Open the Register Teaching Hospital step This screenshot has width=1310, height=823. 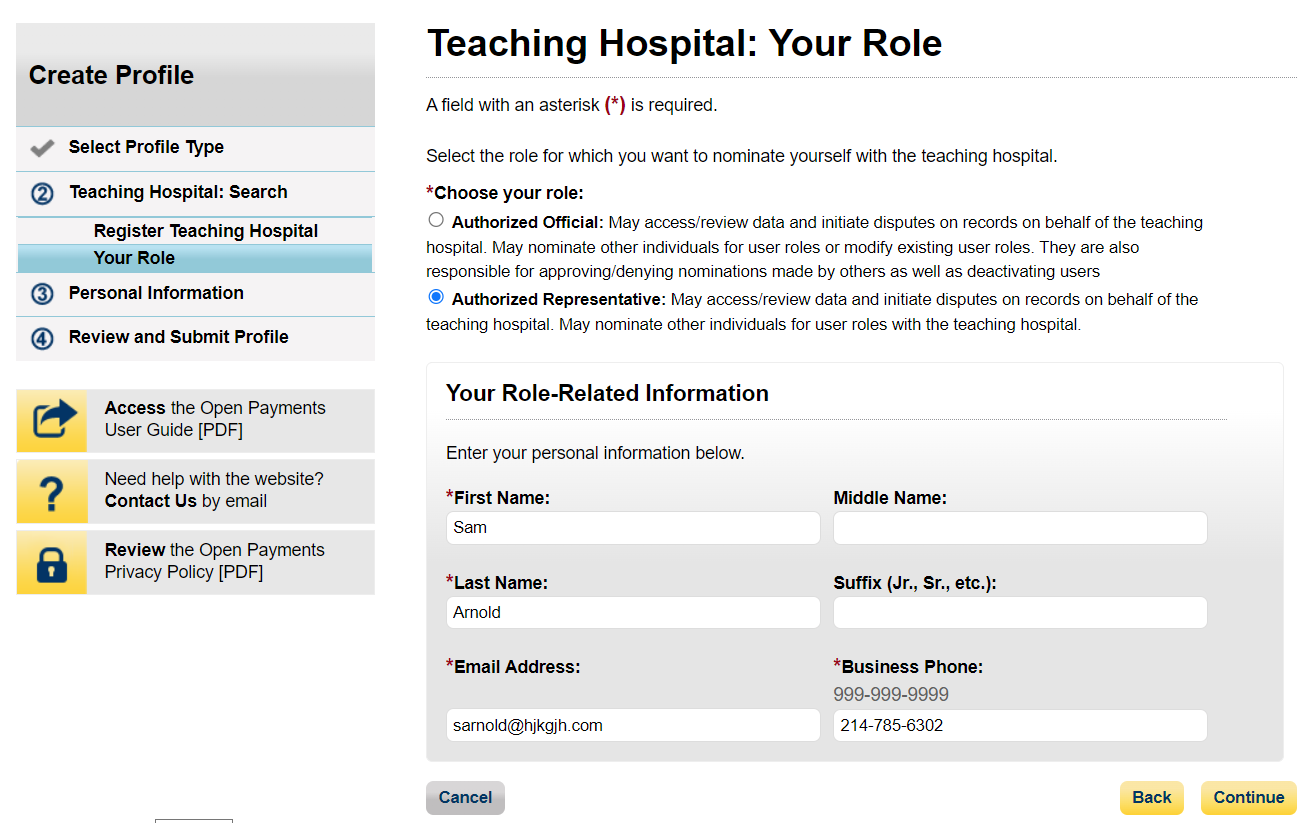coord(206,231)
